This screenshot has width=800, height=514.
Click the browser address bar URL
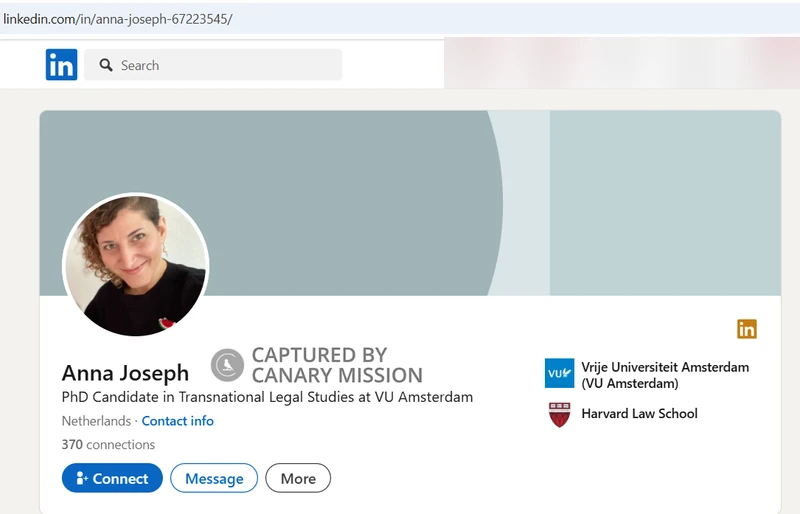pyautogui.click(x=118, y=19)
